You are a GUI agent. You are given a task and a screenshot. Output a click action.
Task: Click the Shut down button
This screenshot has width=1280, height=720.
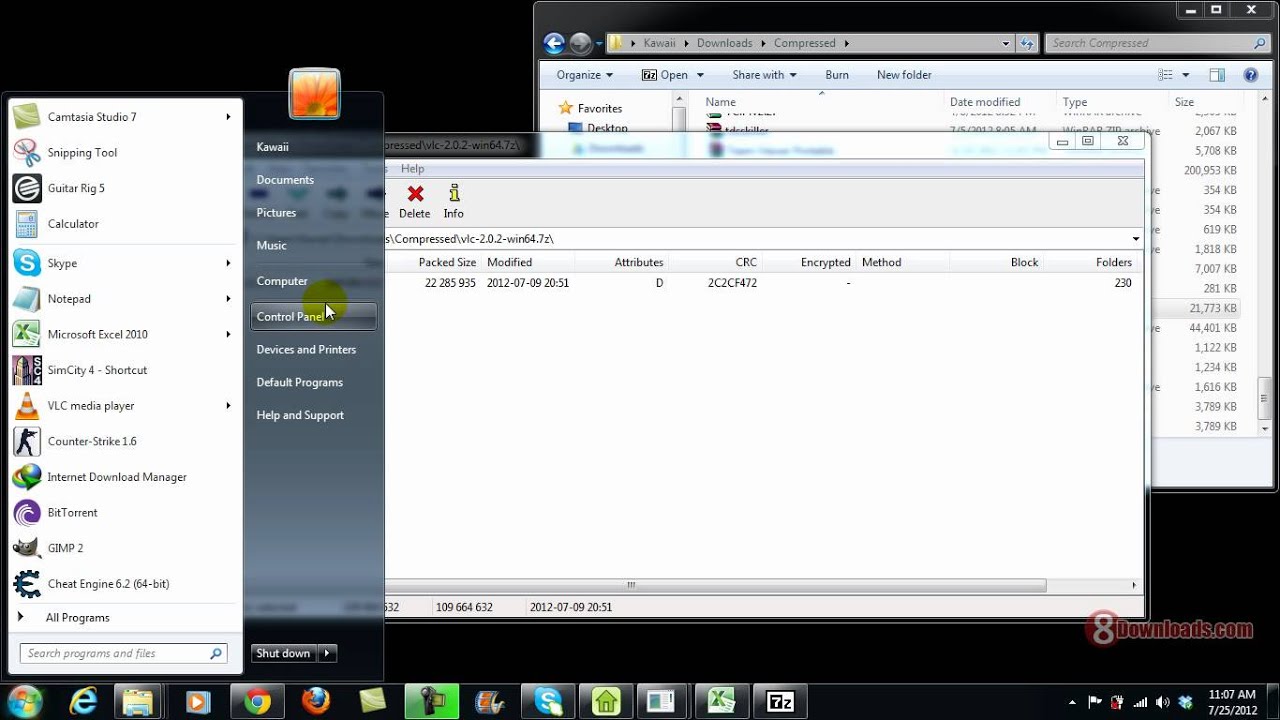coord(283,653)
